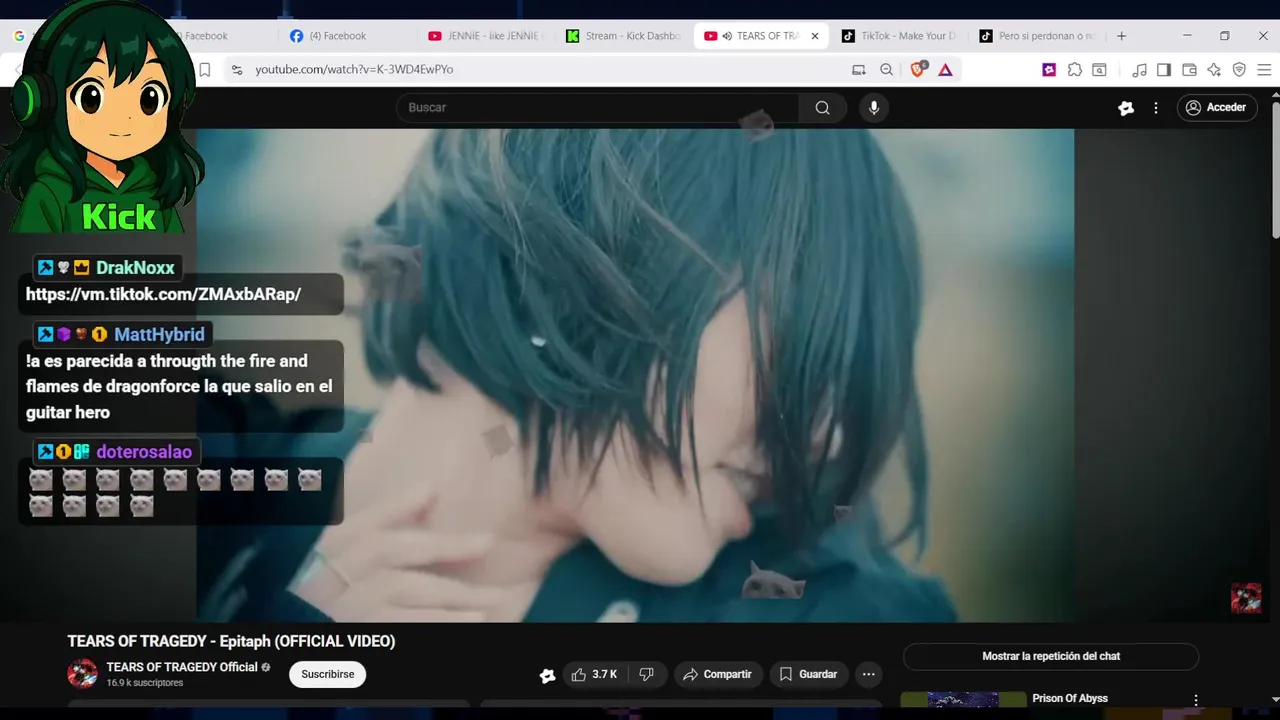Toggle the browser sidebar panel icon
Screen dimensions: 1280x720
[x=1164, y=69]
